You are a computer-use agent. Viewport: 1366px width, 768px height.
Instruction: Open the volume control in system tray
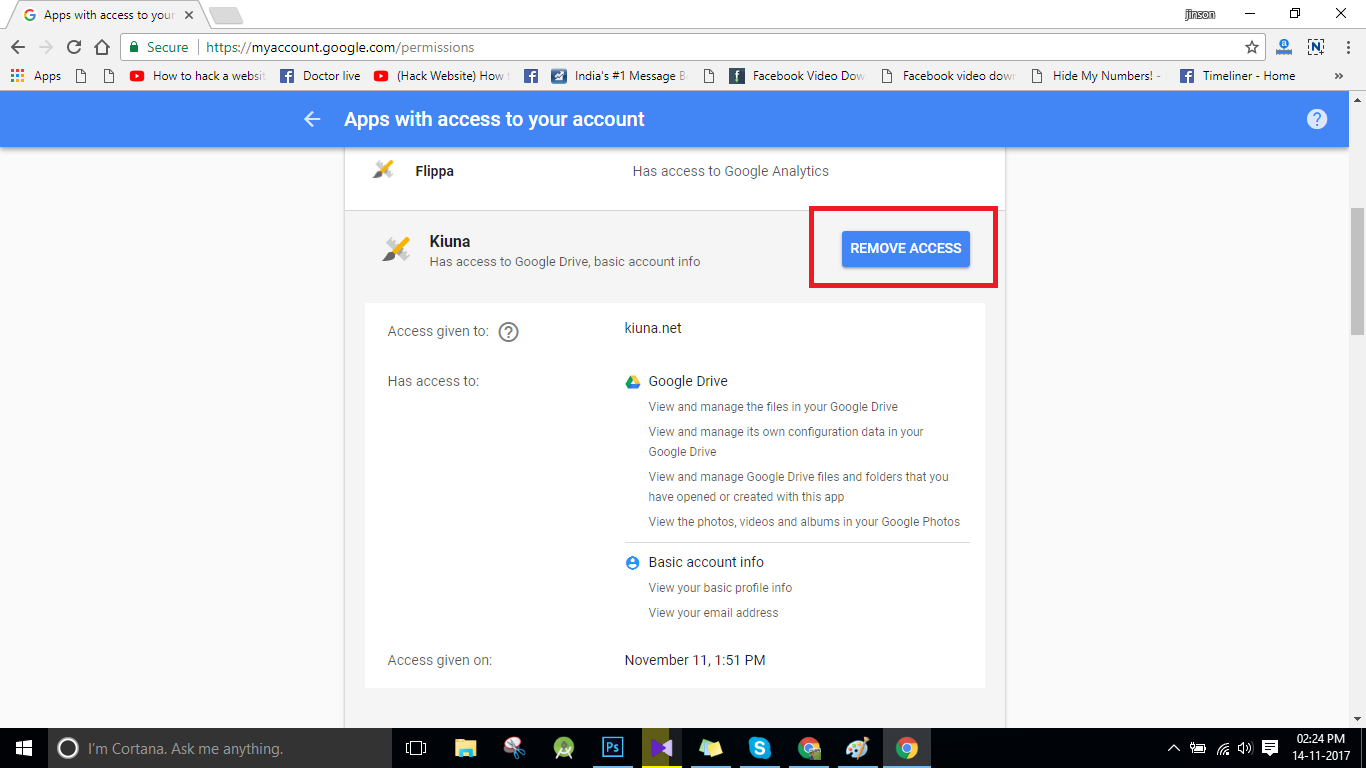click(1245, 748)
